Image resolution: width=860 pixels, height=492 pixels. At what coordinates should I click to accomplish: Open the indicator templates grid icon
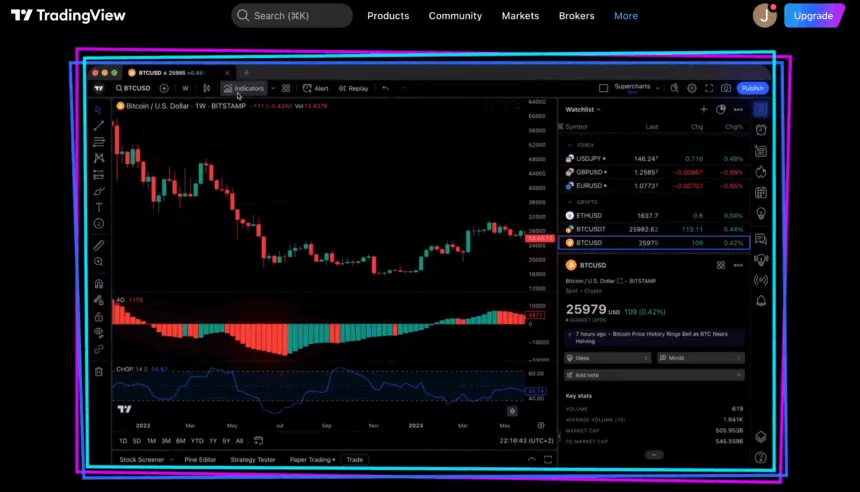(x=286, y=88)
